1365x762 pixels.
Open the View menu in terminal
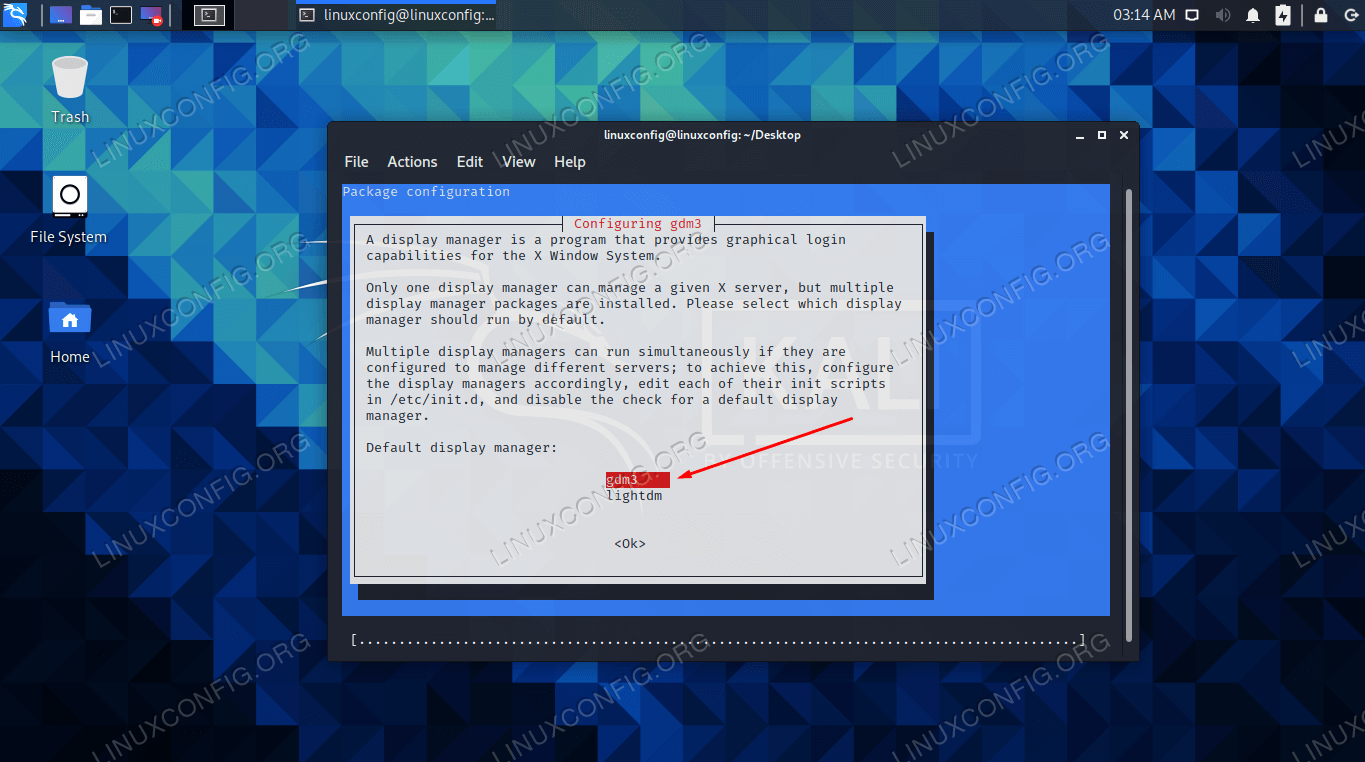coord(518,162)
